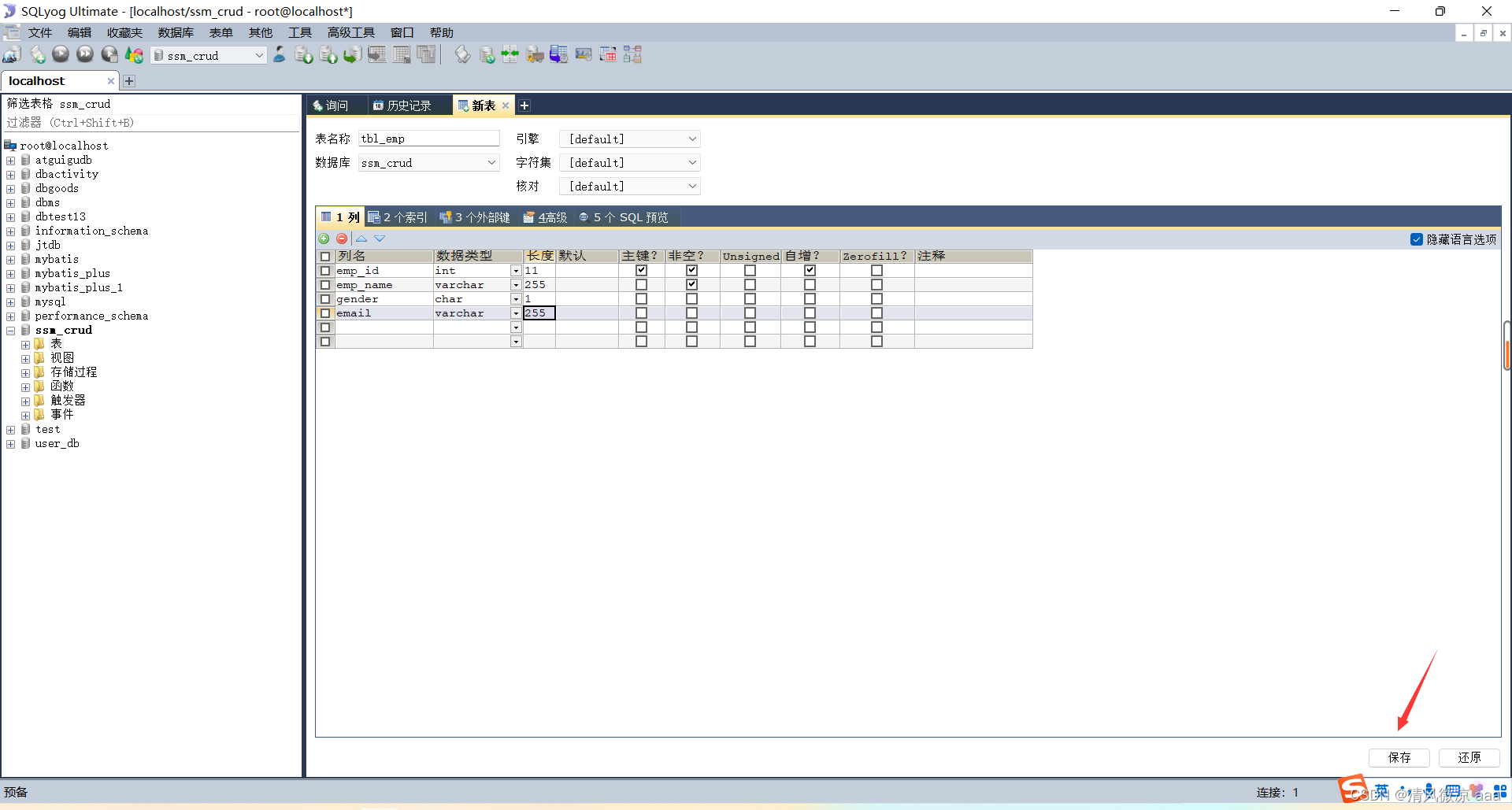1512x810 pixels.
Task: Open the character set [default] dropdown
Action: point(630,163)
